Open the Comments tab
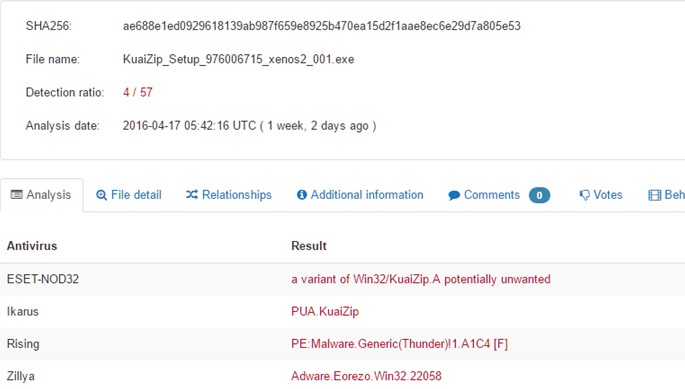Viewport: 685px width, 389px height. click(x=499, y=195)
